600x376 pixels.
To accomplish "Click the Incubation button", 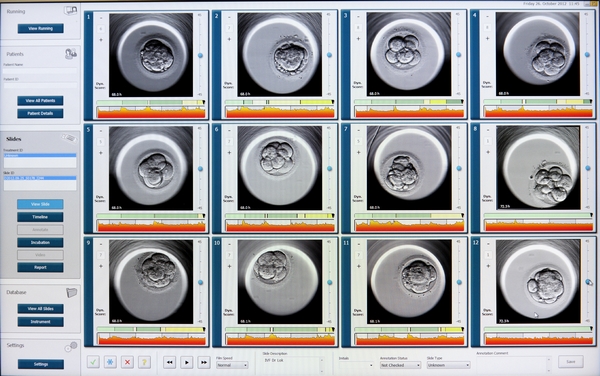I will click(x=40, y=243).
